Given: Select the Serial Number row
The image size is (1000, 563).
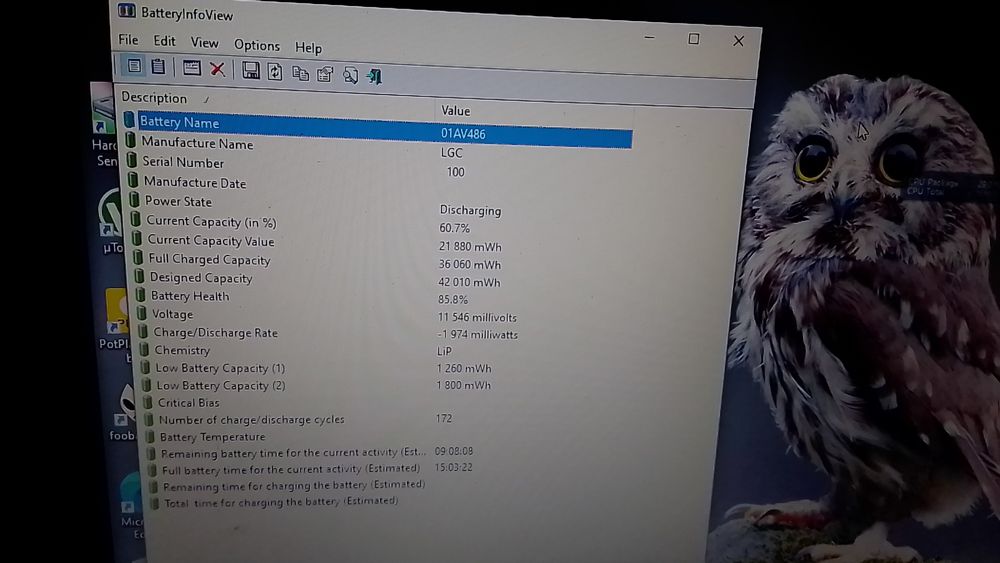Looking at the screenshot, I should 378,167.
